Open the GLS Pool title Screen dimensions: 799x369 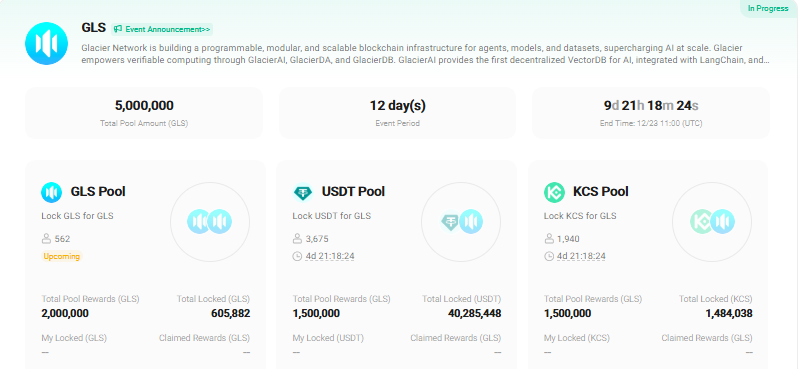[98, 192]
